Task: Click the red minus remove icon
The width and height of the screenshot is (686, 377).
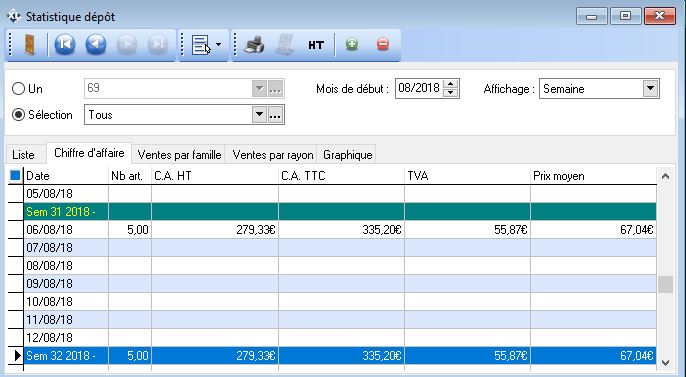Action: [x=383, y=44]
